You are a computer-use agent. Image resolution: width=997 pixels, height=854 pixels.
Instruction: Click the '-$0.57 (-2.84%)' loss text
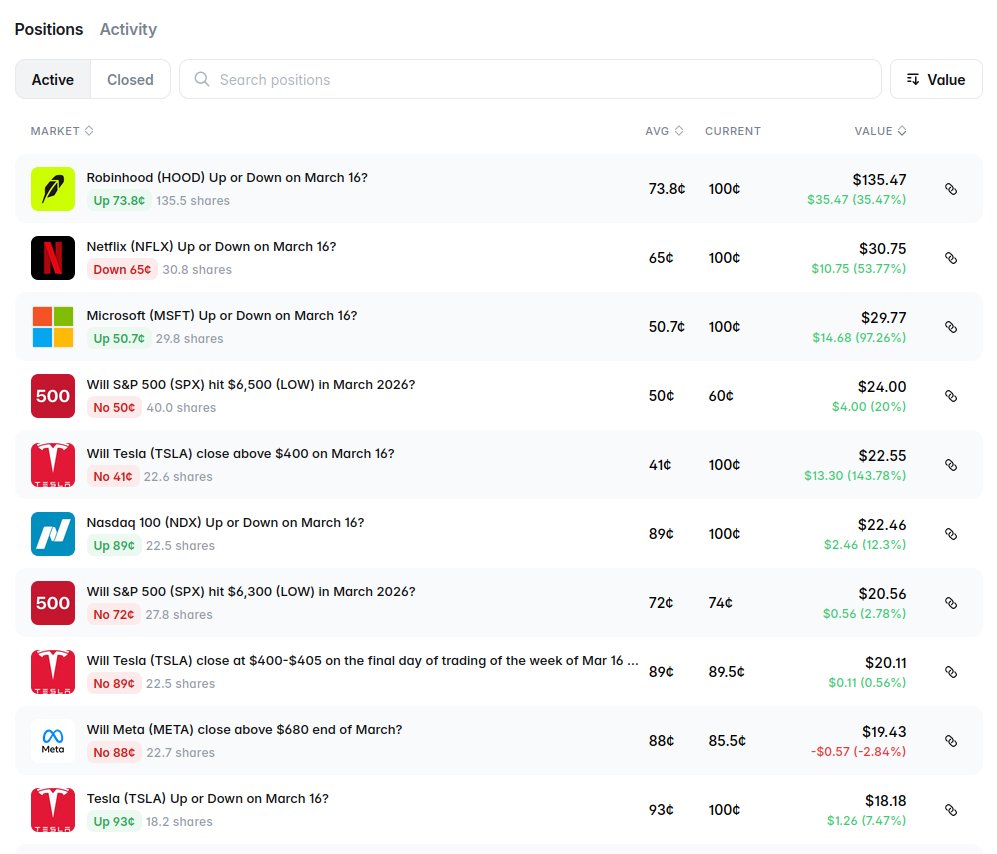858,751
